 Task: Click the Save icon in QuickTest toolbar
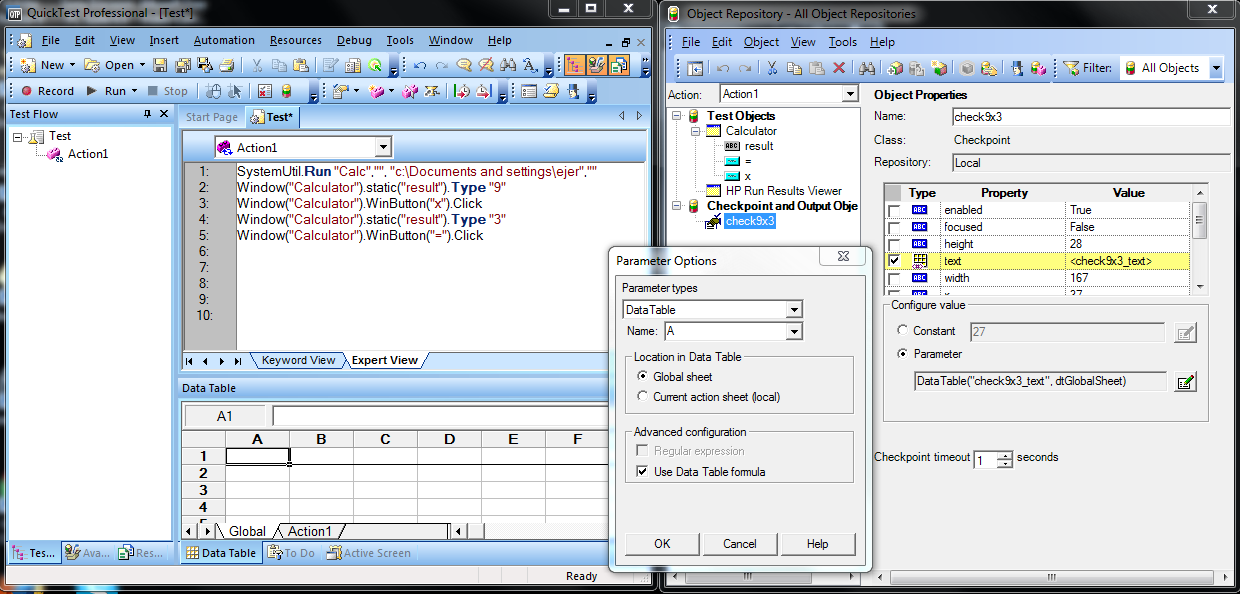[x=160, y=65]
